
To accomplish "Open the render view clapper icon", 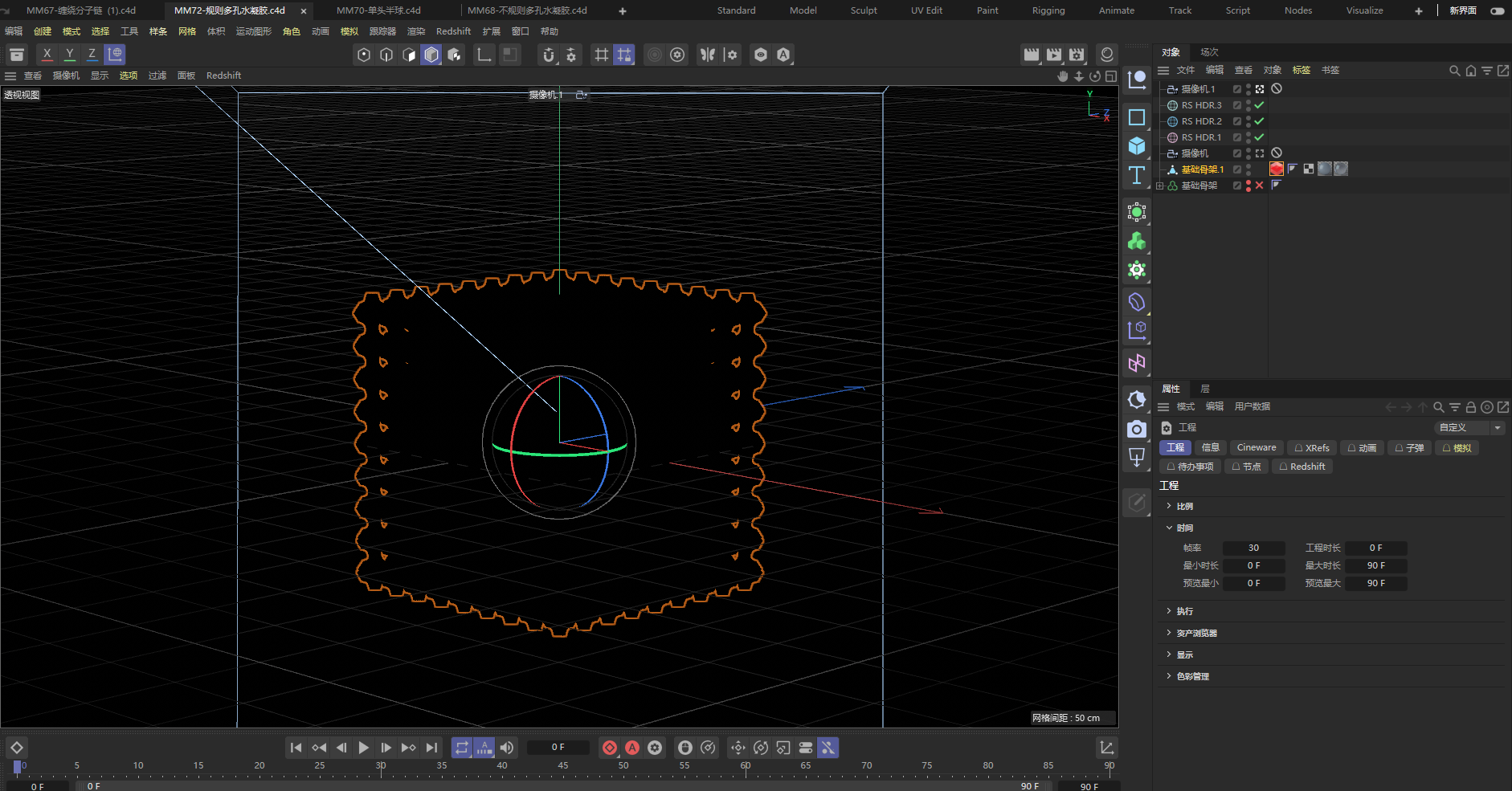I will pos(1032,55).
